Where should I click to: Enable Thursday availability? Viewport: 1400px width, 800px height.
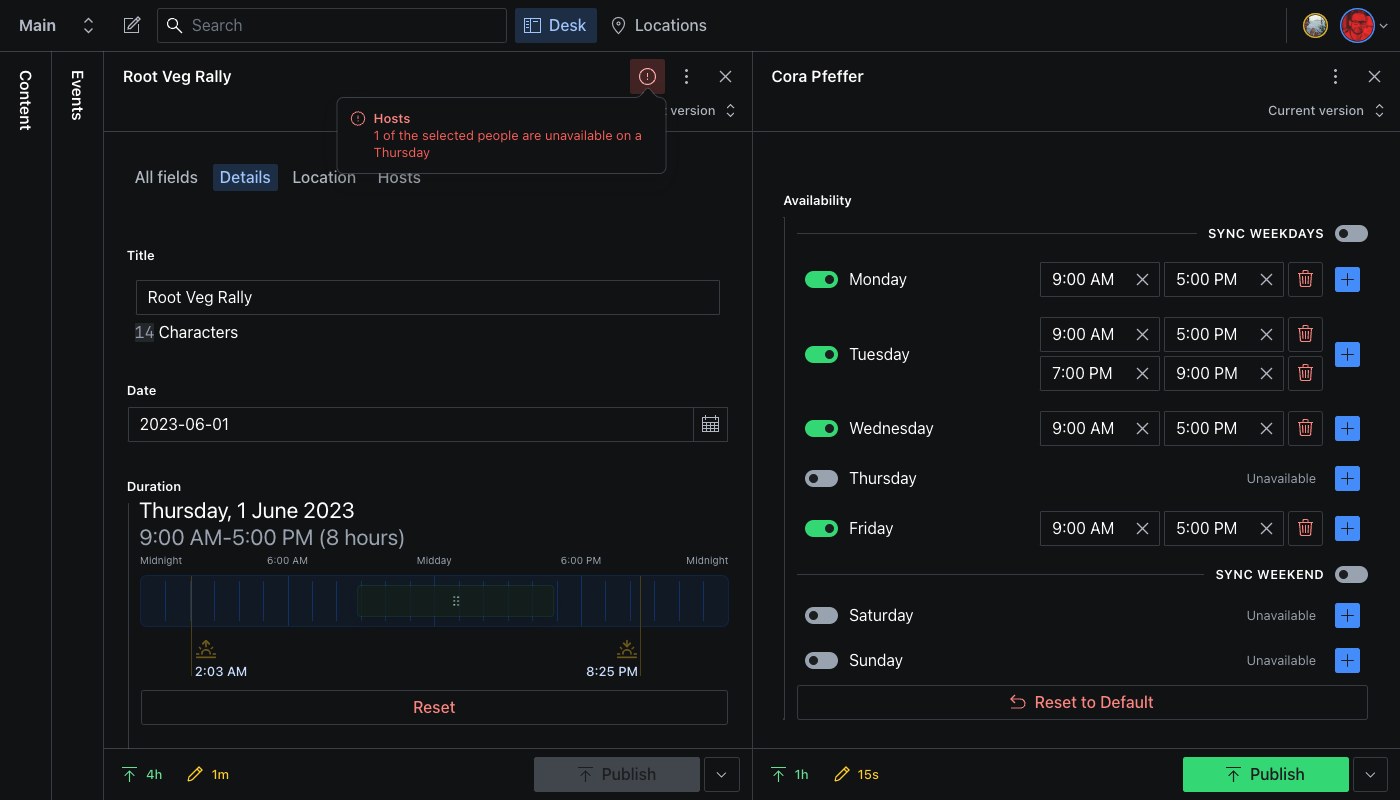821,478
